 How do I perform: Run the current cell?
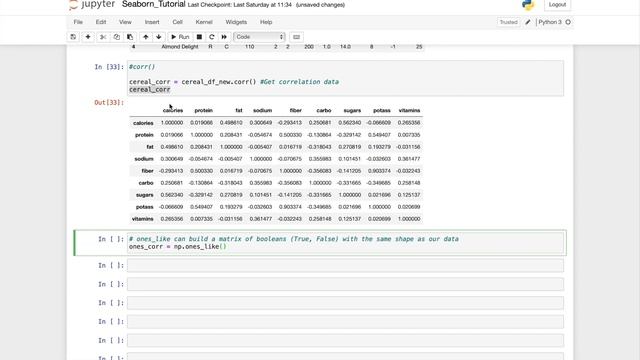click(180, 37)
